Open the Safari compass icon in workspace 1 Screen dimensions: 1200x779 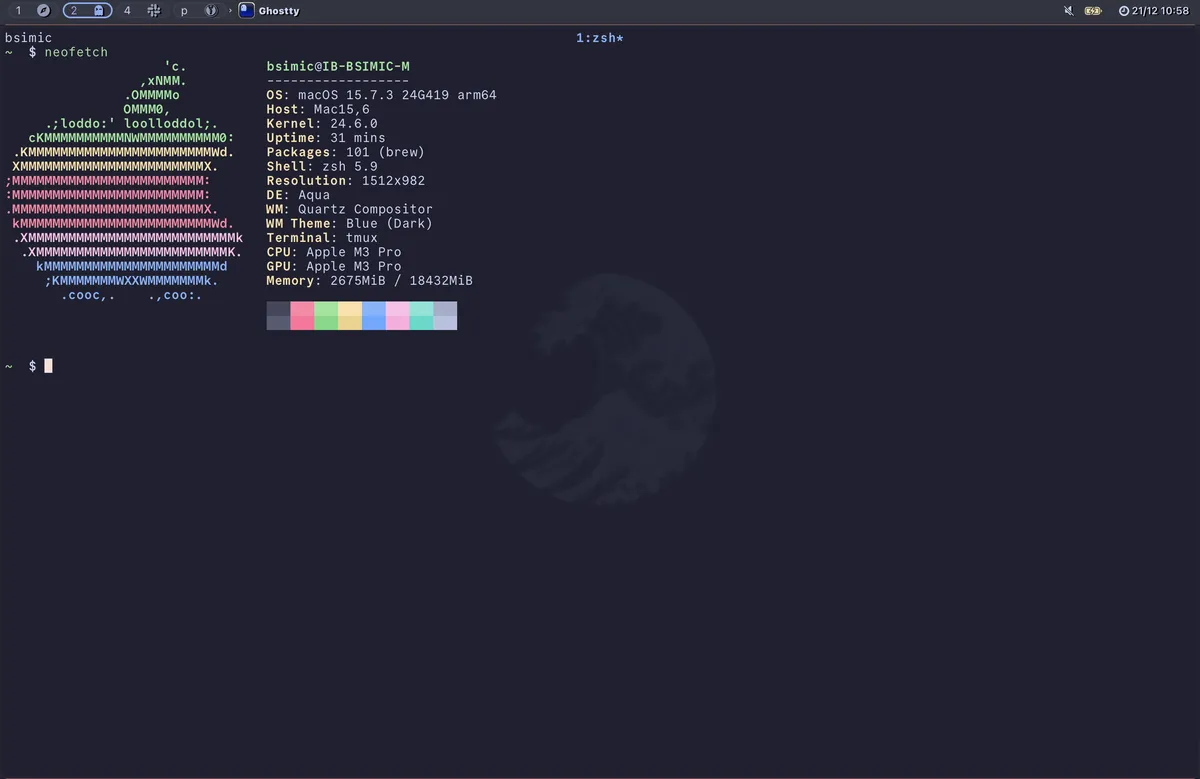43,10
